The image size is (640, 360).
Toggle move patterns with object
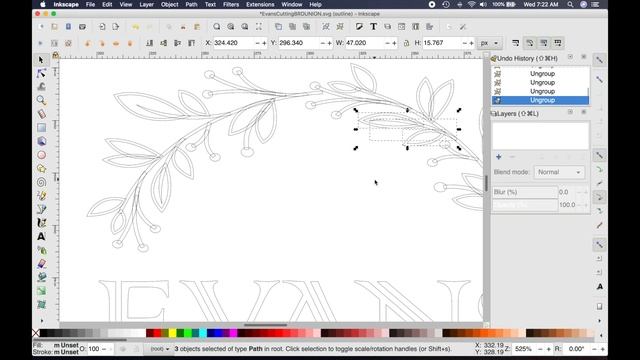(x=558, y=43)
